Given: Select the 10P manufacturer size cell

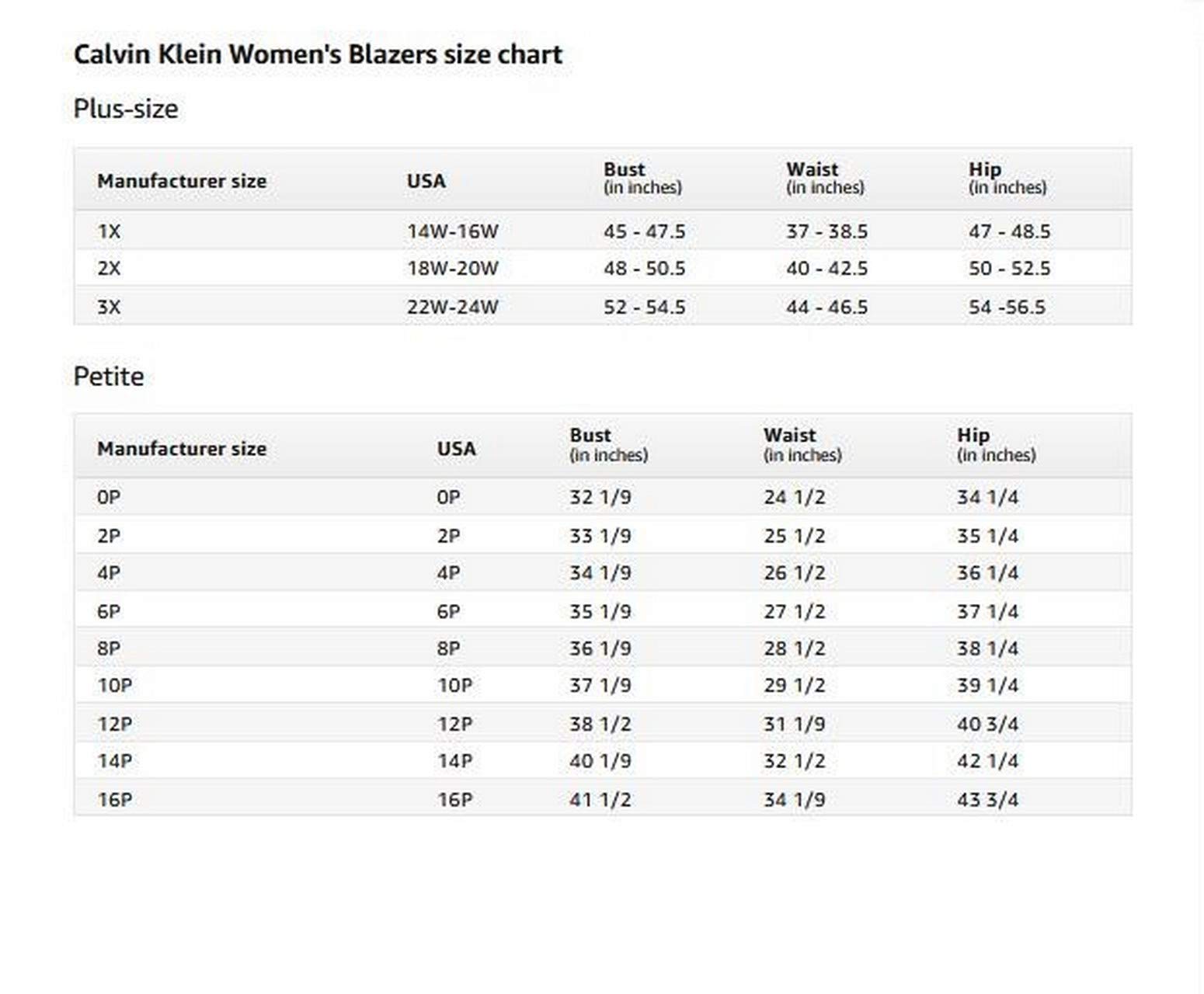Looking at the screenshot, I should [115, 686].
